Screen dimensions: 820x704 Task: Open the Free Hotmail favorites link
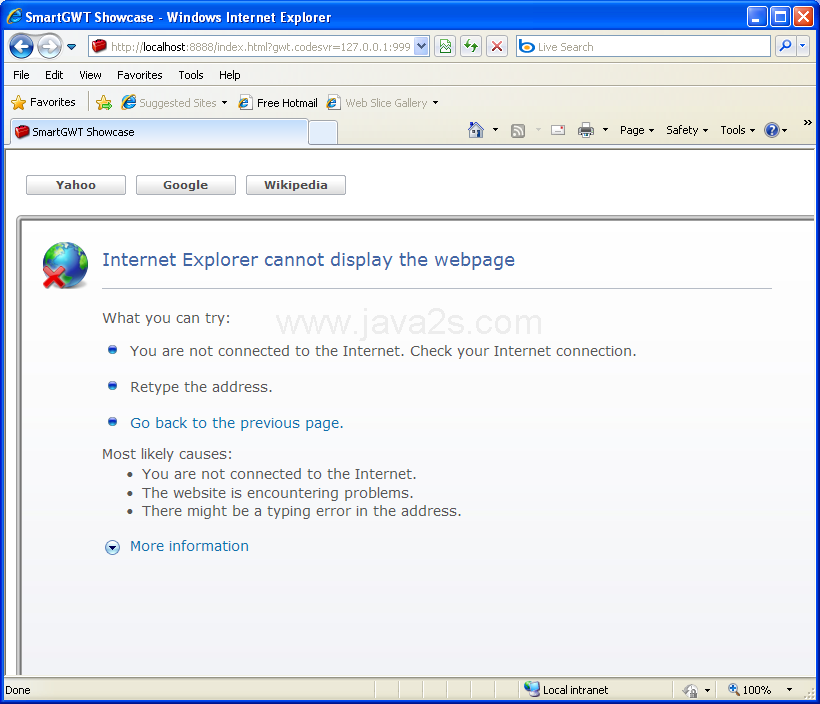[278, 103]
